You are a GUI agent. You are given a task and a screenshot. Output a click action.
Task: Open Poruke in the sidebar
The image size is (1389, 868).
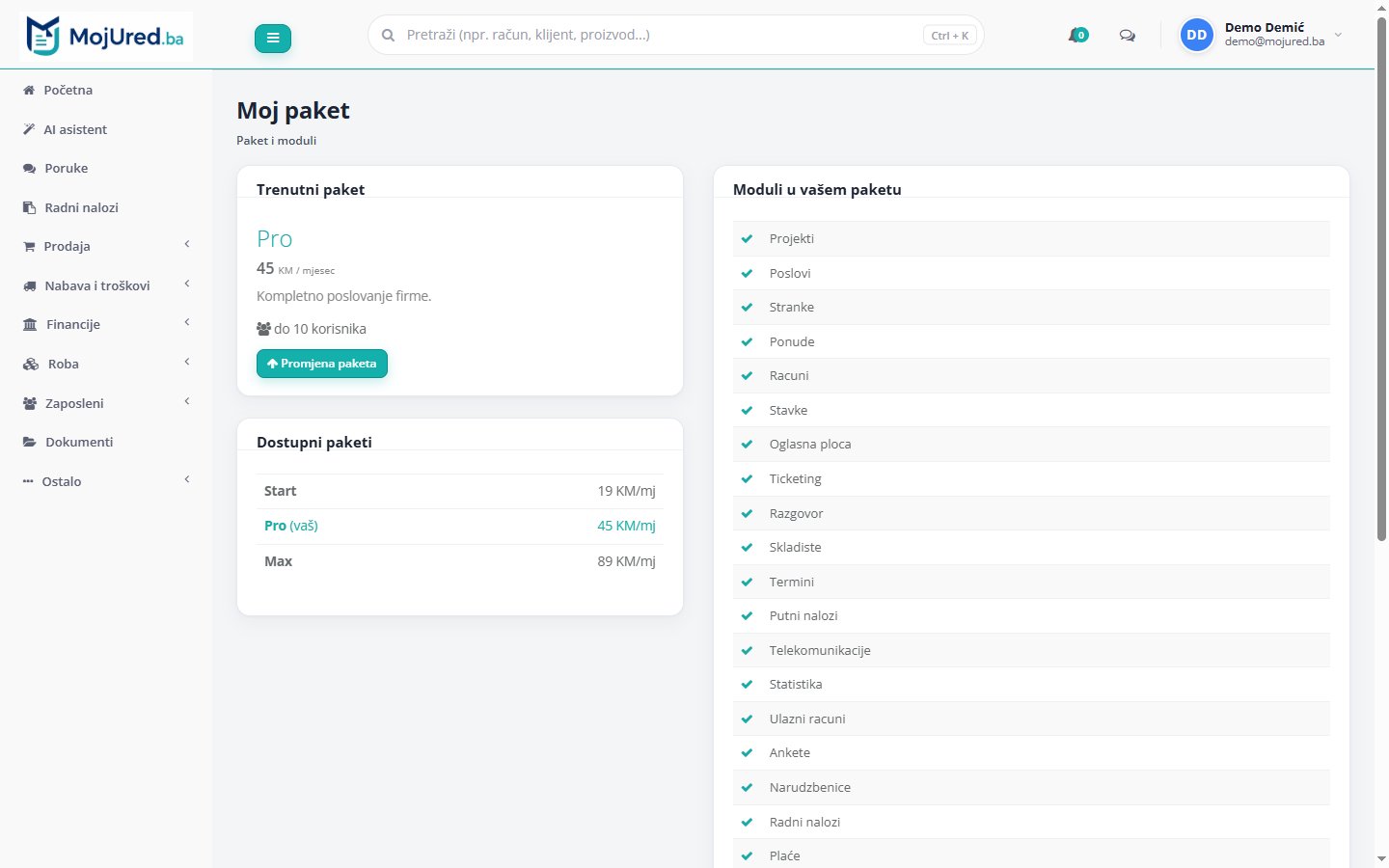point(106,169)
